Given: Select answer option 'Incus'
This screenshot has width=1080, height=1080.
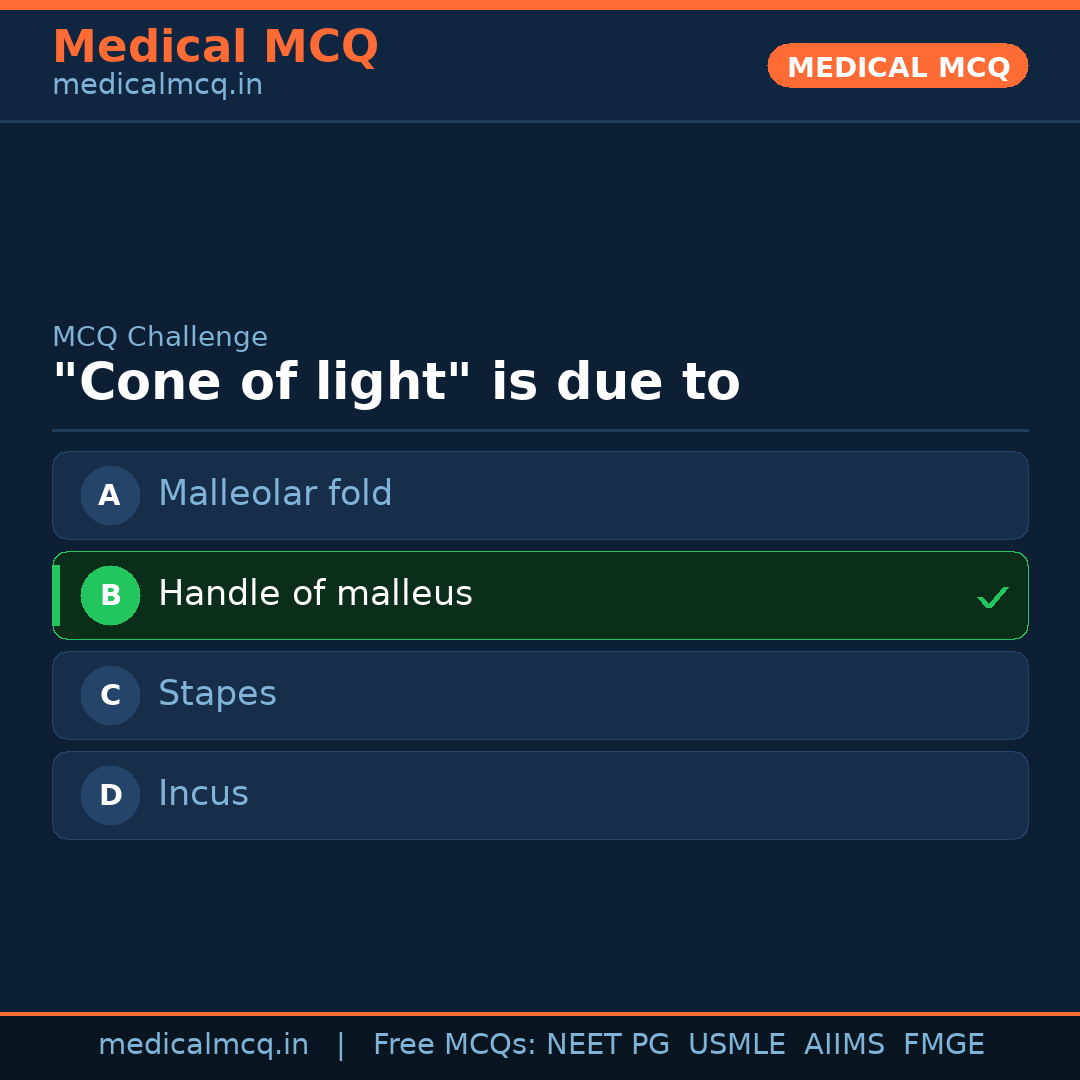Looking at the screenshot, I should pos(540,795).
